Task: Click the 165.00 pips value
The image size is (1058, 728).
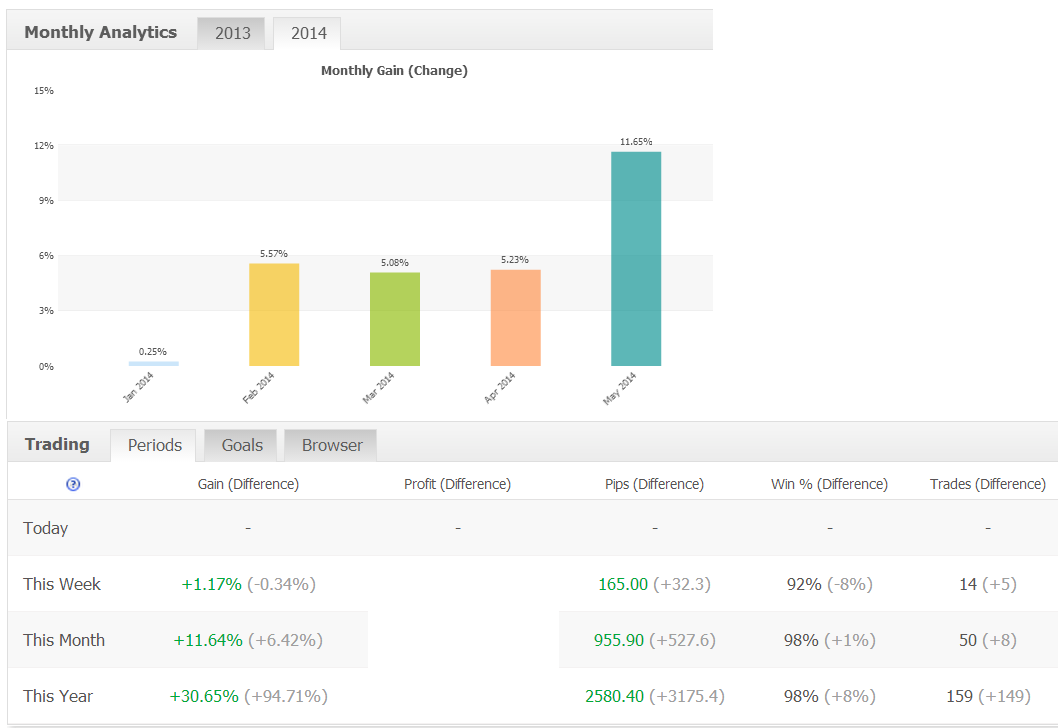Action: [x=623, y=584]
